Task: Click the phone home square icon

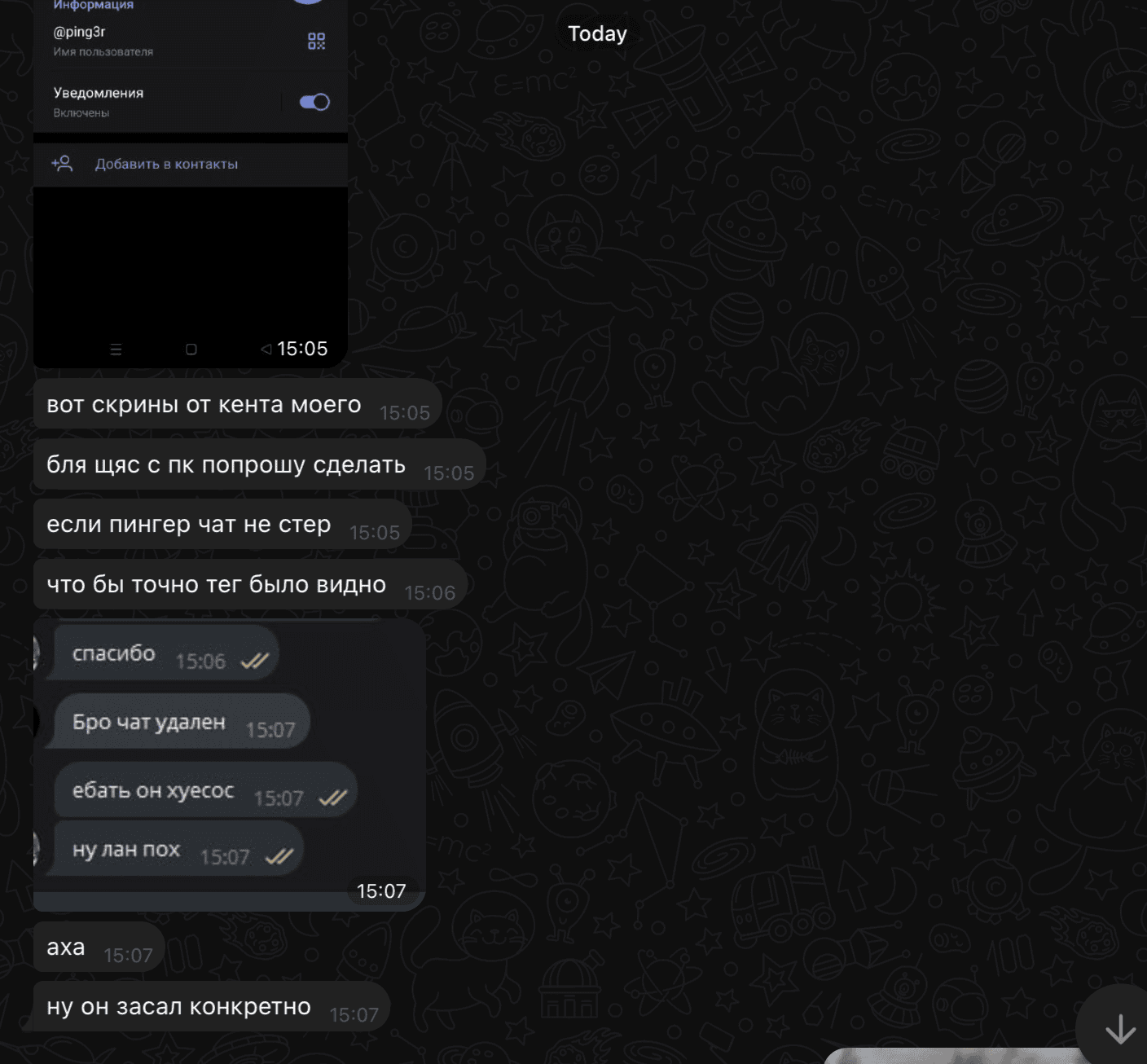Action: click(x=191, y=350)
